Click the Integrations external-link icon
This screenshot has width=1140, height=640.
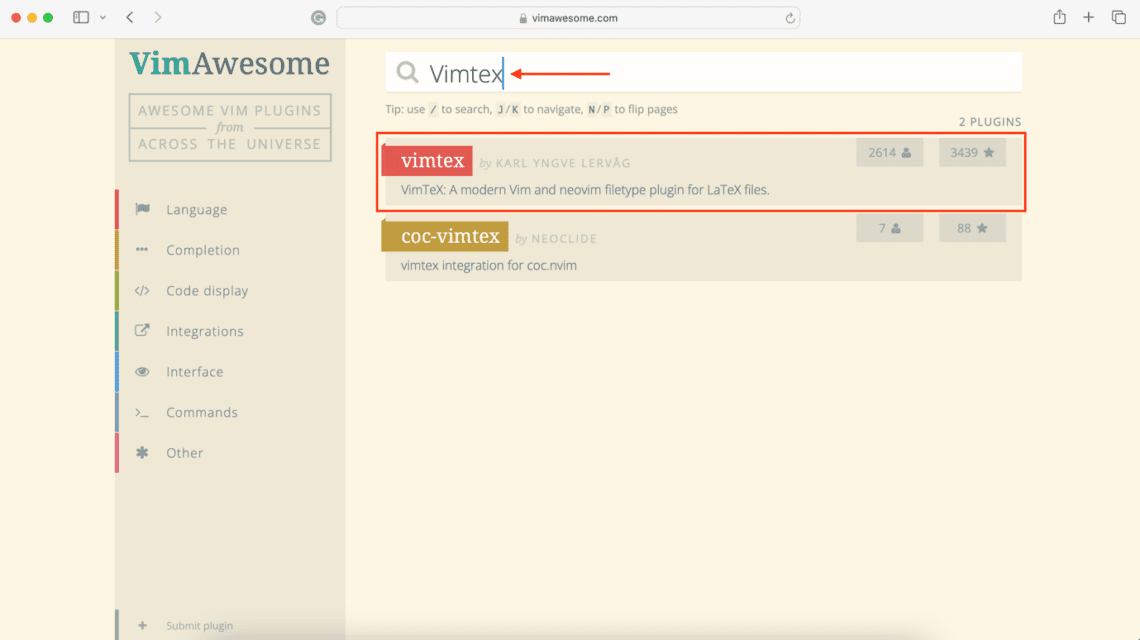click(x=144, y=330)
